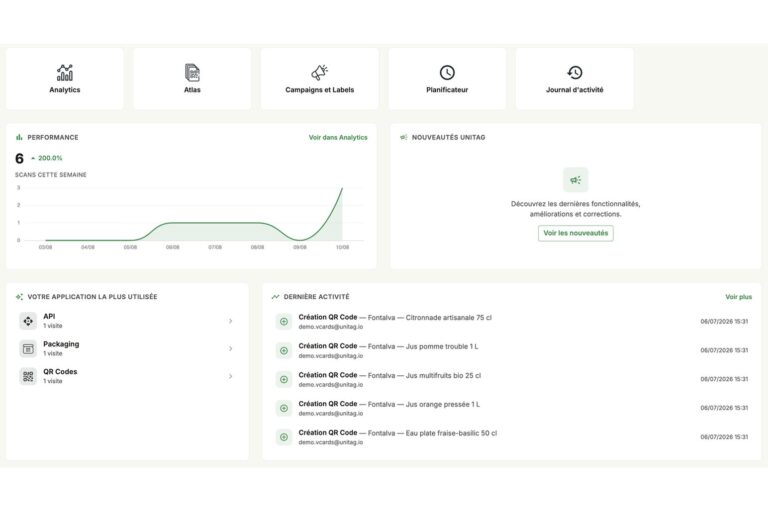Click the timestamp of the Eau plate entry

[724, 437]
